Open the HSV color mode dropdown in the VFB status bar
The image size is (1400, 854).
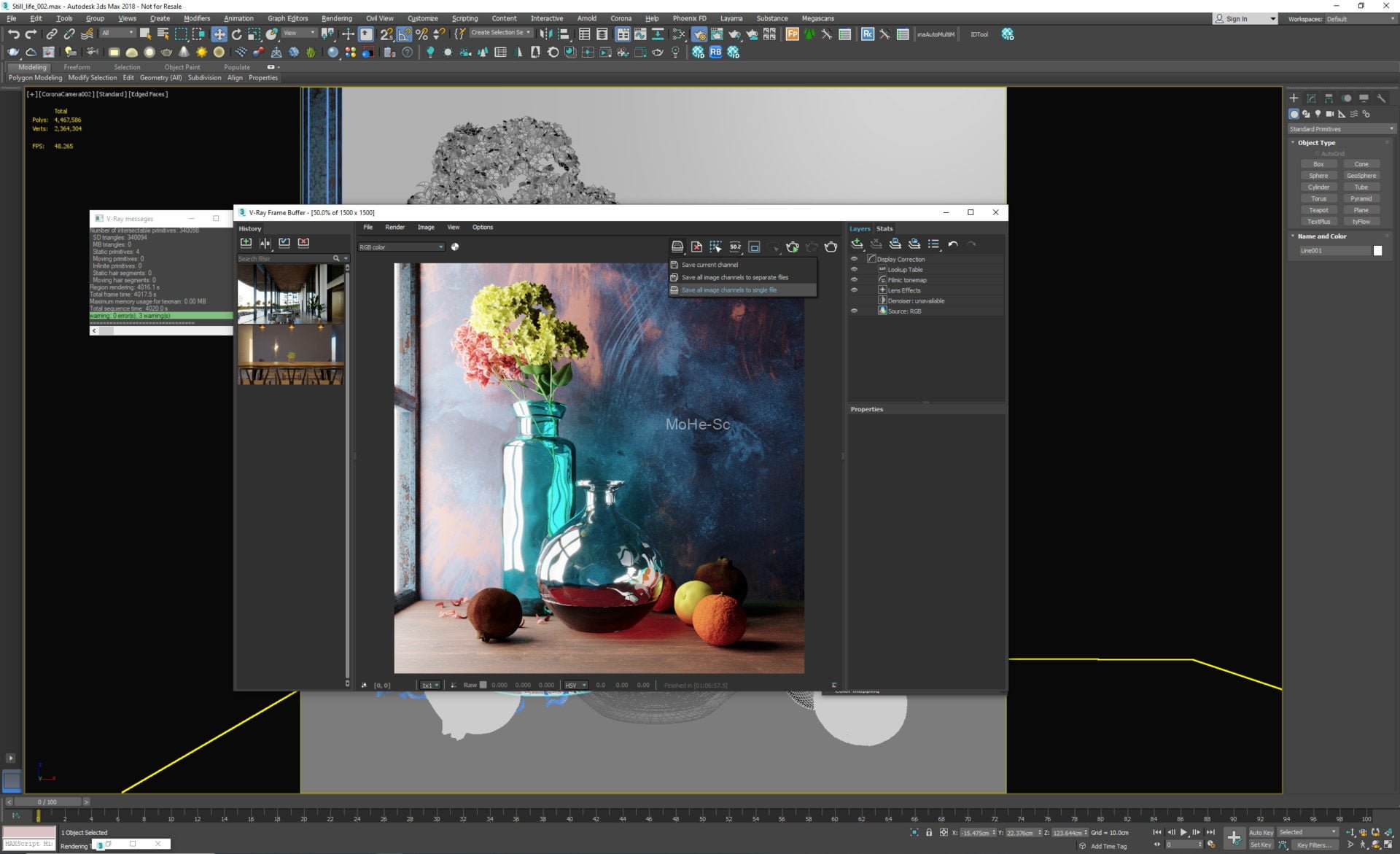[575, 685]
